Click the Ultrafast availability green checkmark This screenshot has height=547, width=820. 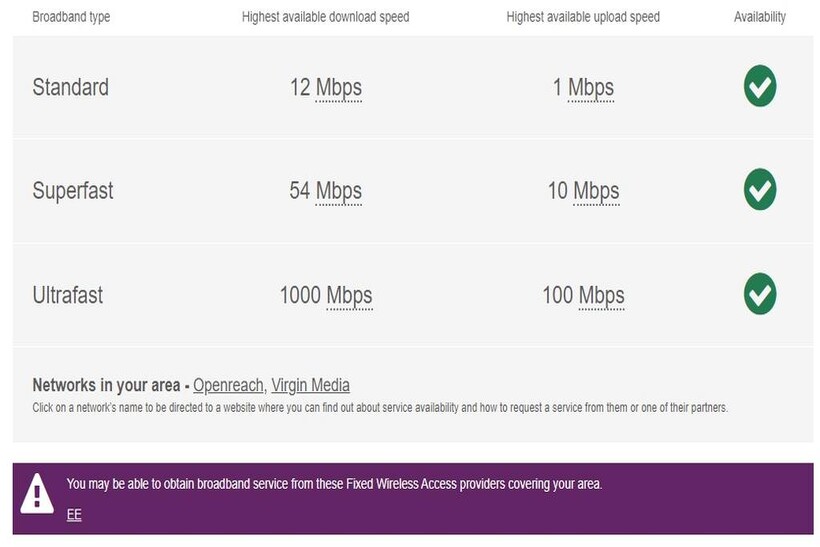(760, 294)
